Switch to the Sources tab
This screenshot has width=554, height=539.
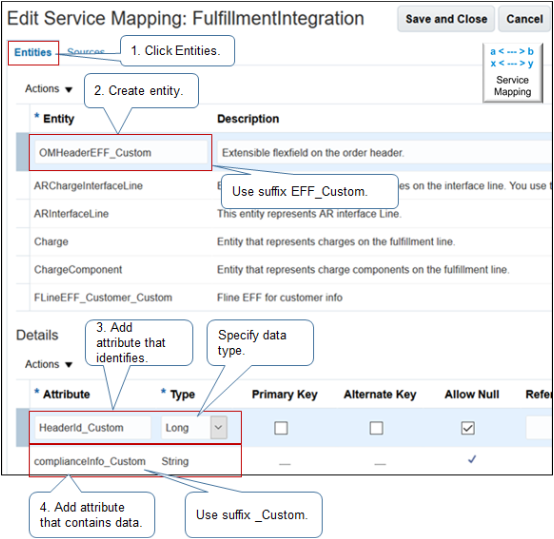coord(86,52)
